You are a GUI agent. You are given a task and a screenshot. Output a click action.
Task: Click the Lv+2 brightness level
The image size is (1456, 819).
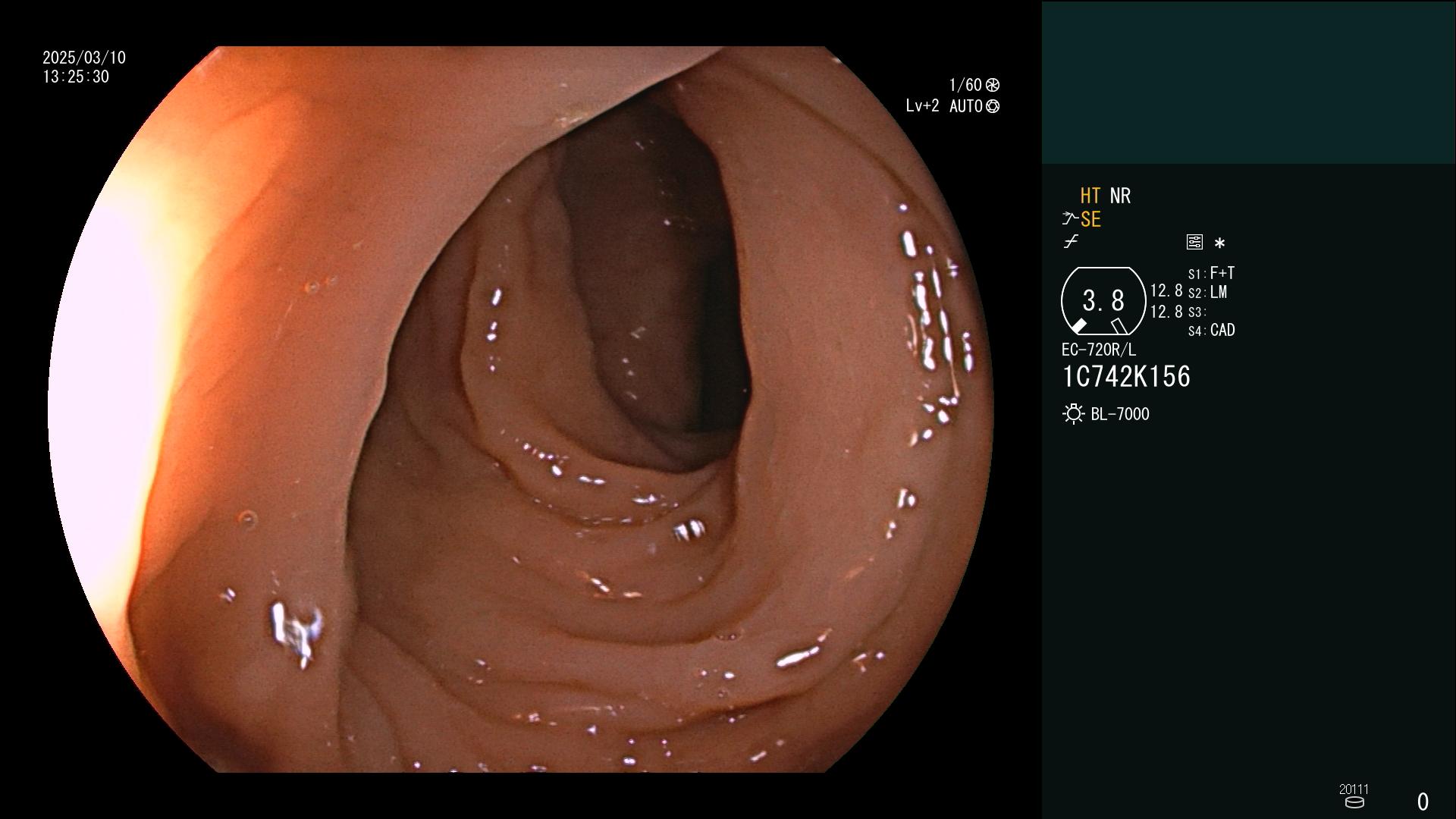[922, 106]
